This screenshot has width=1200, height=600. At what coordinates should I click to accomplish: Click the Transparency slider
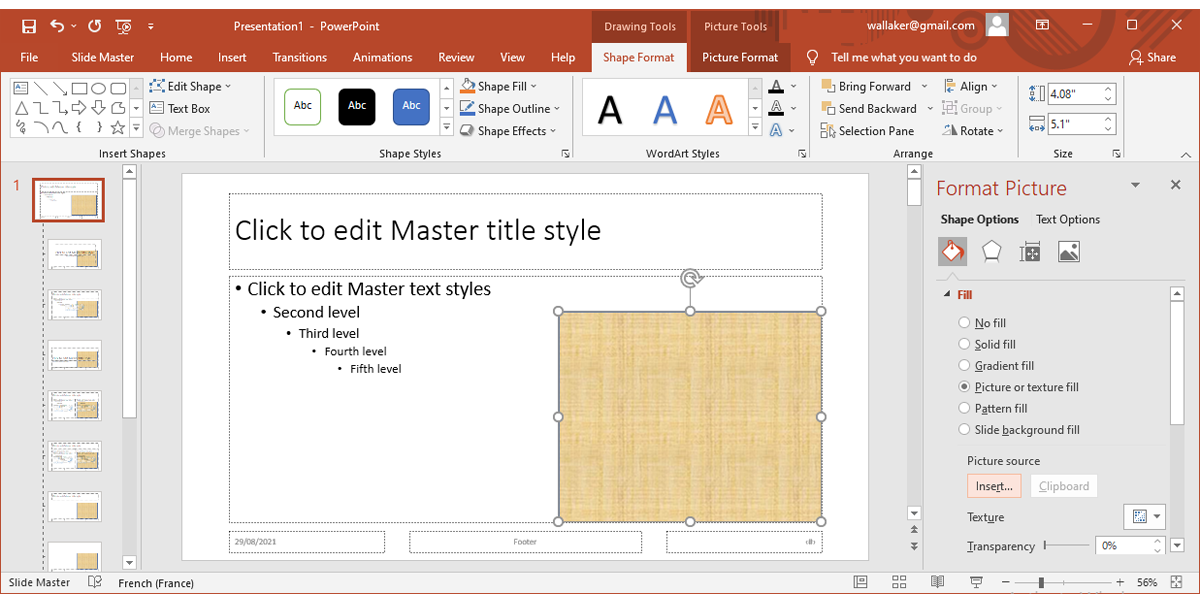pyautogui.click(x=1067, y=546)
